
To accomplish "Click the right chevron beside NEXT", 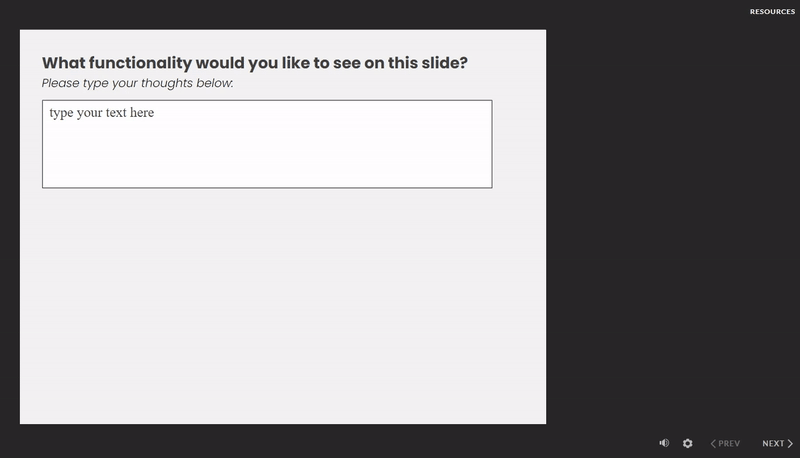I will (x=790, y=443).
